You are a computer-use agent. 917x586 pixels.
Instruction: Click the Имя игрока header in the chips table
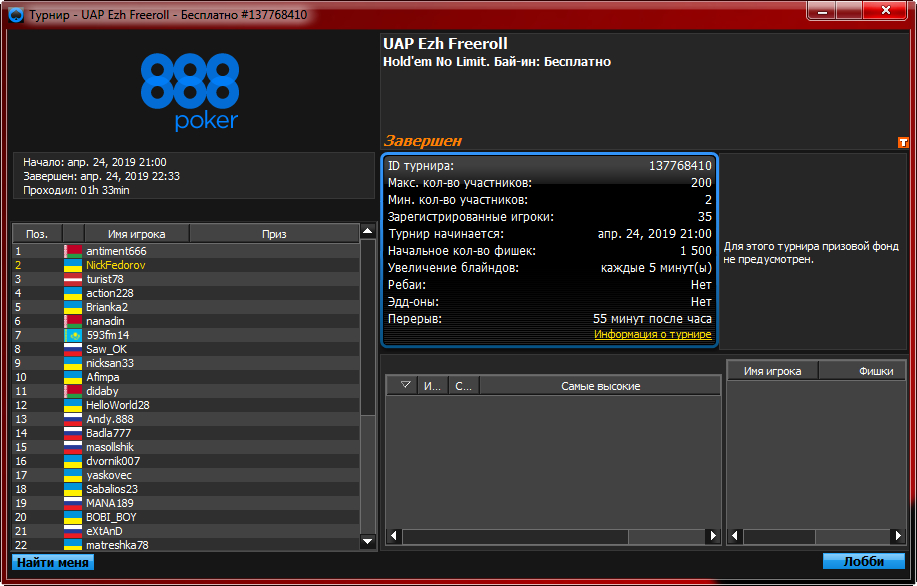(x=773, y=371)
